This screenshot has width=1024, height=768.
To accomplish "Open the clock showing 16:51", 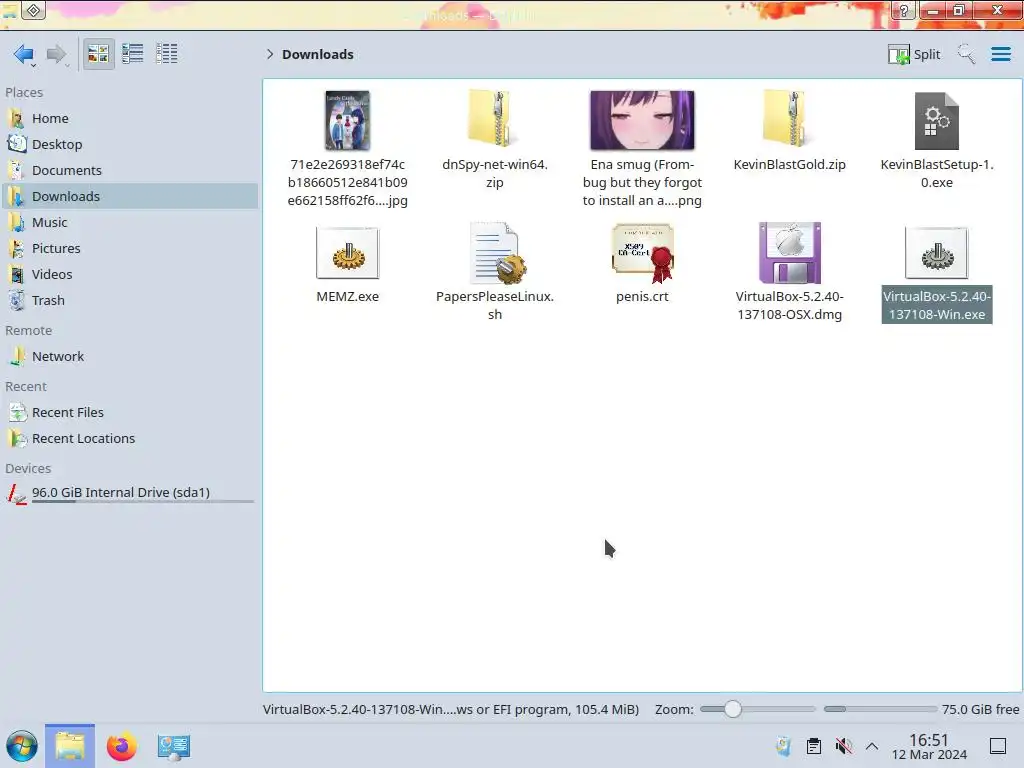I will (929, 746).
